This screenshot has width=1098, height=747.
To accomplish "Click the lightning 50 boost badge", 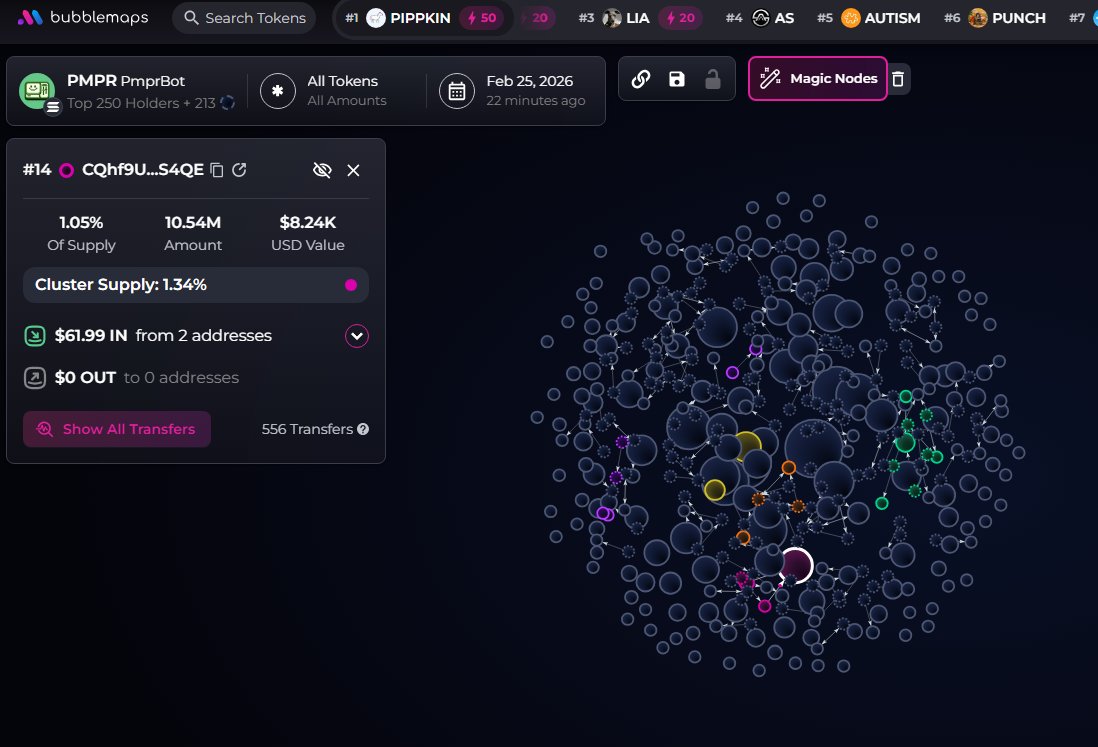I will [x=482, y=18].
